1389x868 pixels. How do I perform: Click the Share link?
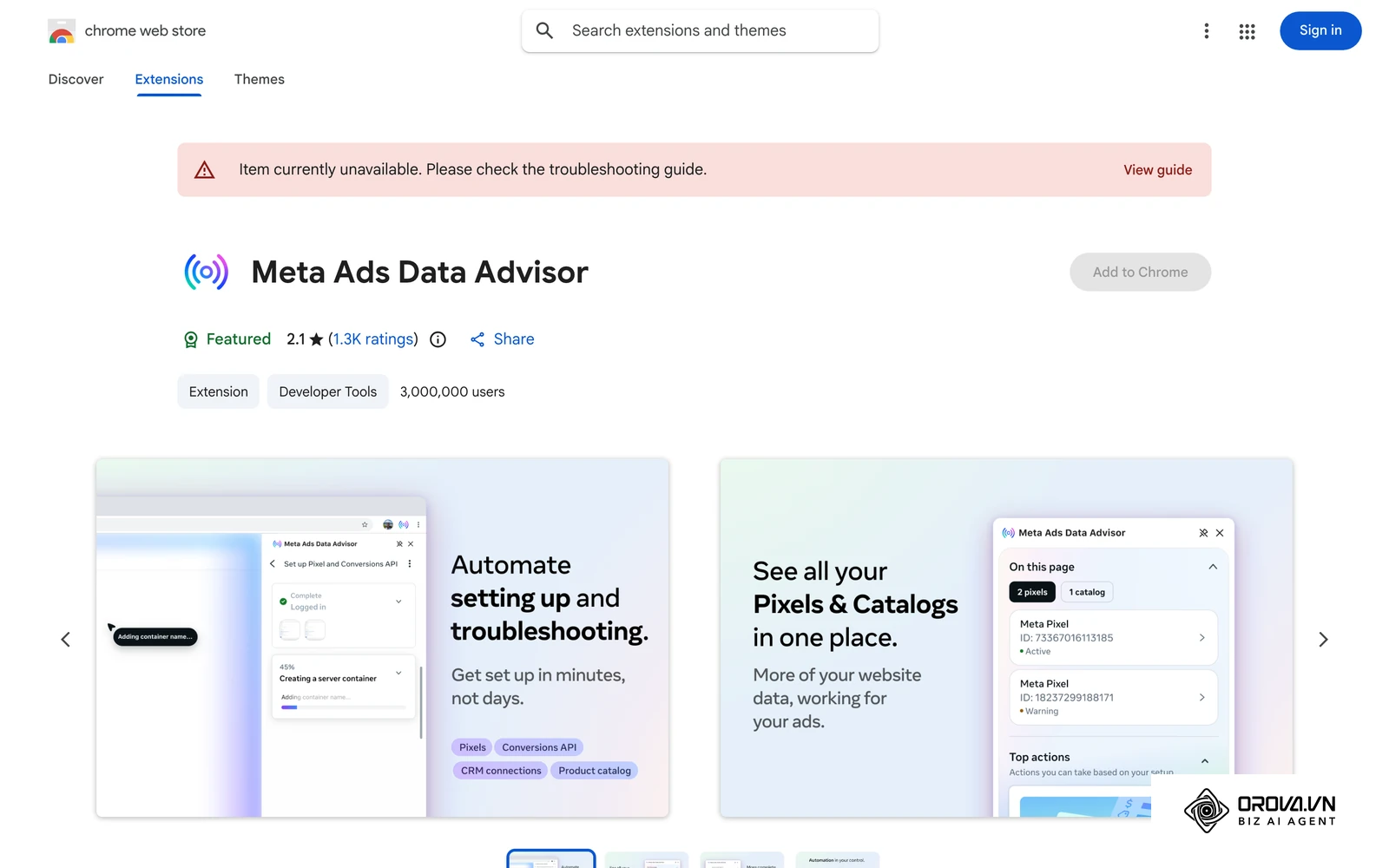pos(502,339)
